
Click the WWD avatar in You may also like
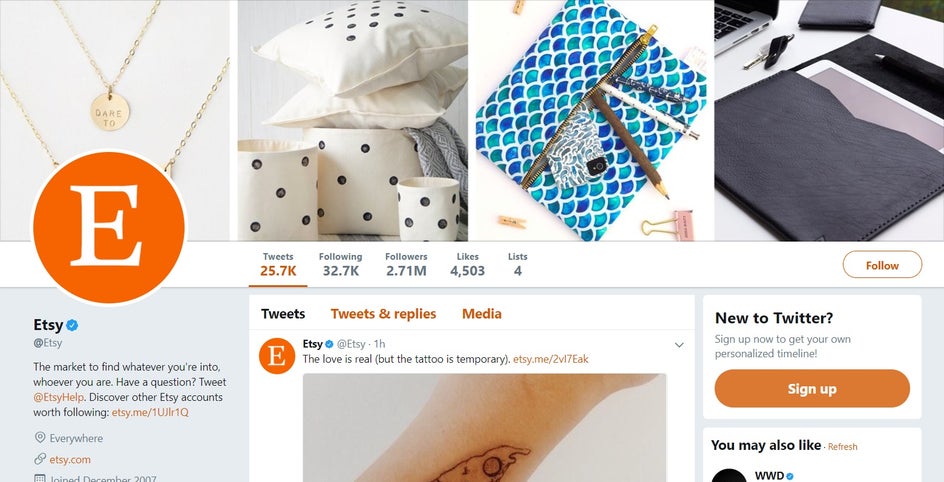(729, 475)
